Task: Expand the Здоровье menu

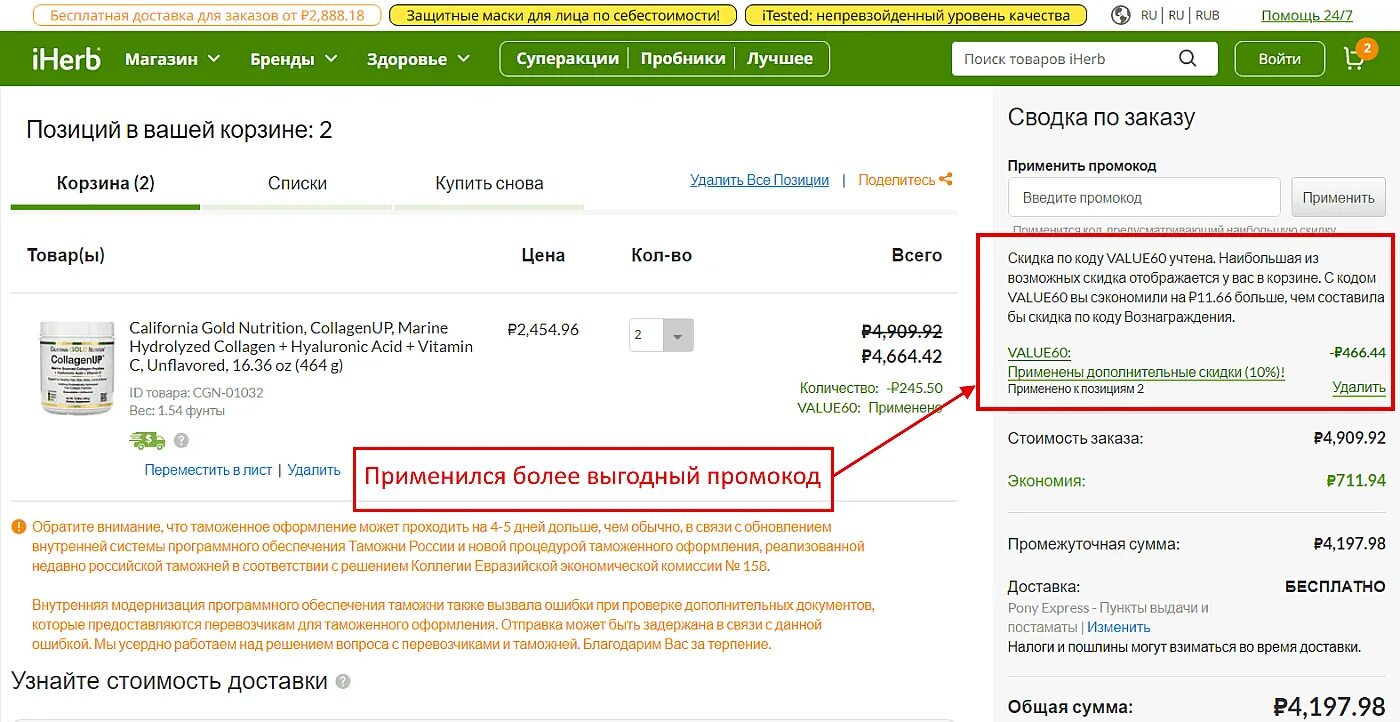Action: point(418,59)
